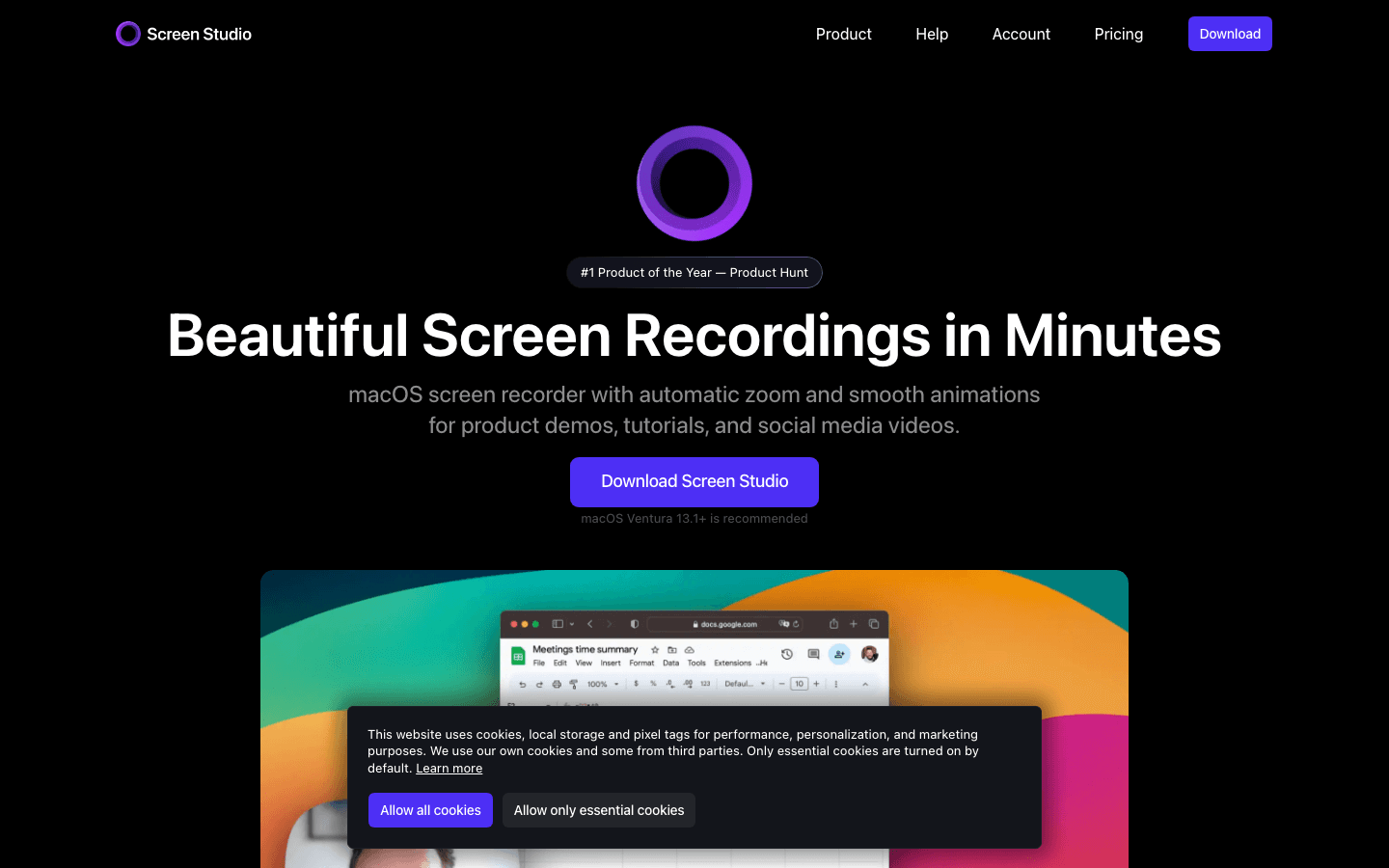
Task: Click the tab overview icon in the preview
Action: pos(874,624)
